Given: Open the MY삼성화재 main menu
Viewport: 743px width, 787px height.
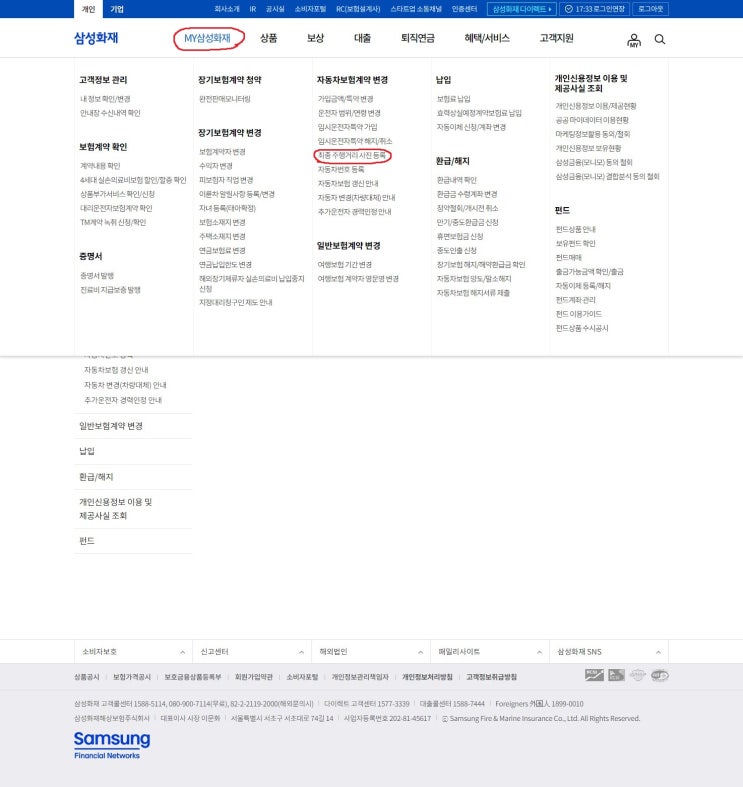Looking at the screenshot, I should coord(207,38).
